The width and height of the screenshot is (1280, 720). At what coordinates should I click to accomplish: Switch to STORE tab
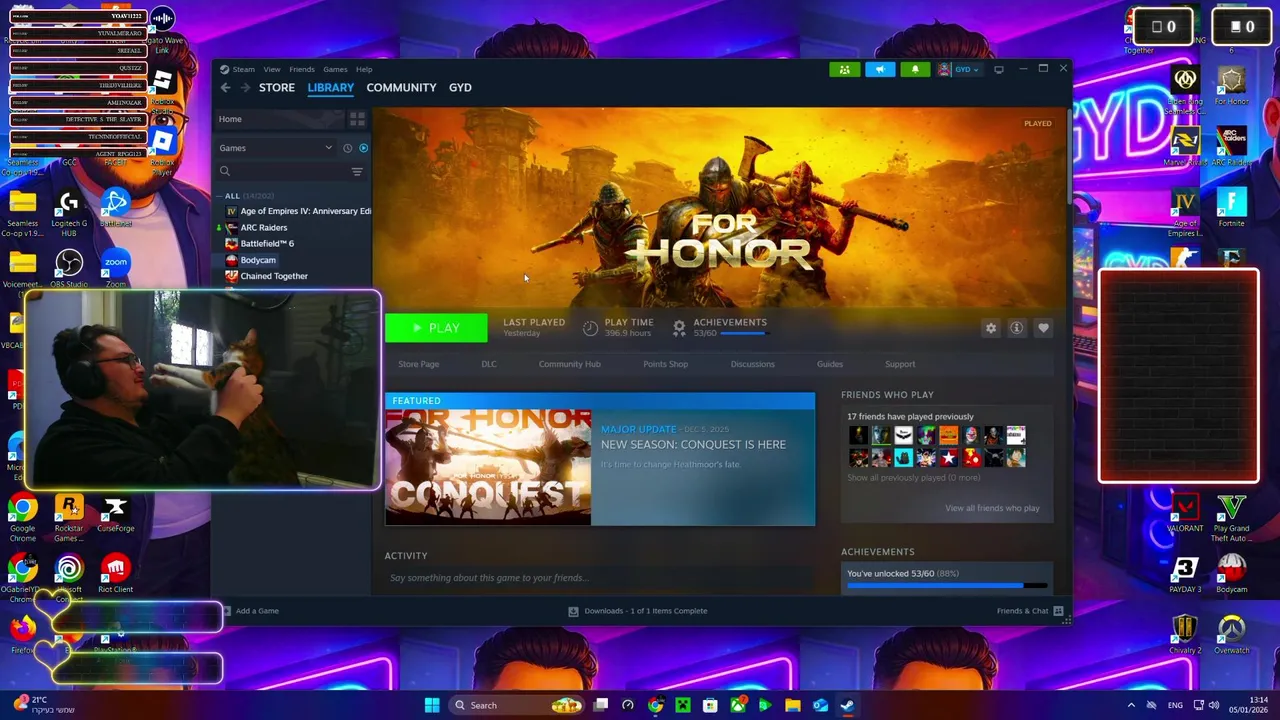[x=277, y=88]
